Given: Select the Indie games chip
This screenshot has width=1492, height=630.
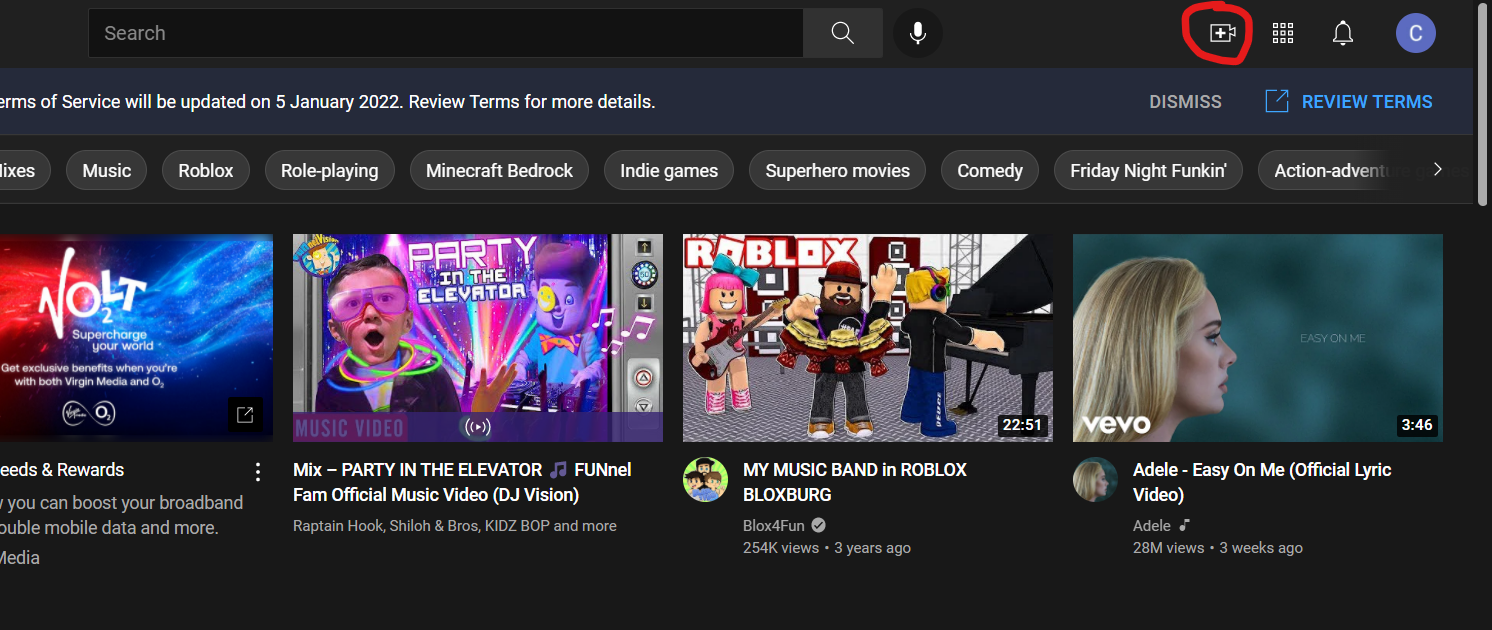Looking at the screenshot, I should click(669, 170).
